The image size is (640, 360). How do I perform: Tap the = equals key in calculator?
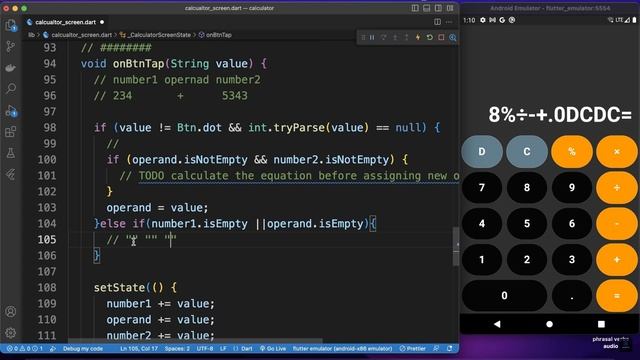coord(617,296)
